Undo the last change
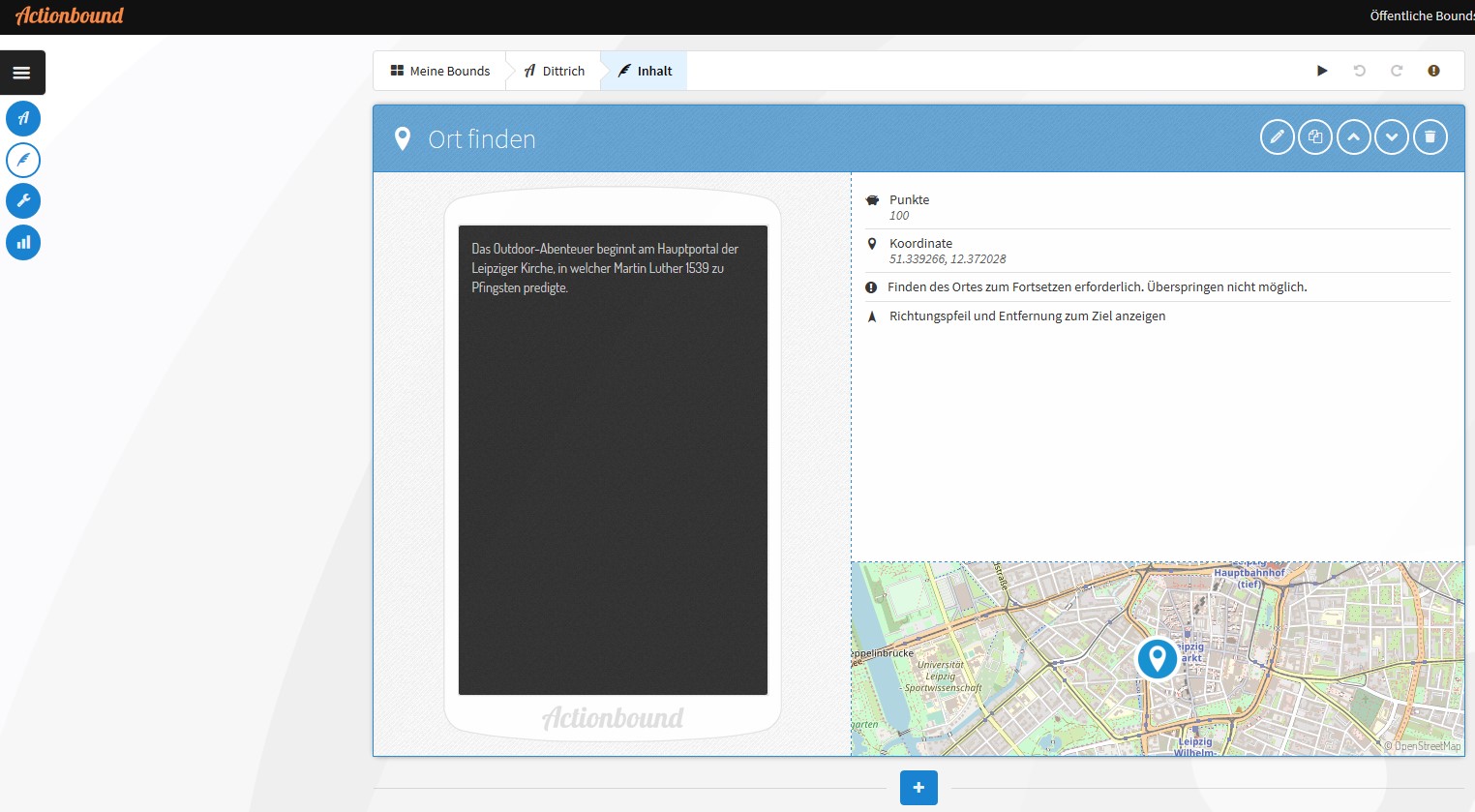 point(1359,71)
